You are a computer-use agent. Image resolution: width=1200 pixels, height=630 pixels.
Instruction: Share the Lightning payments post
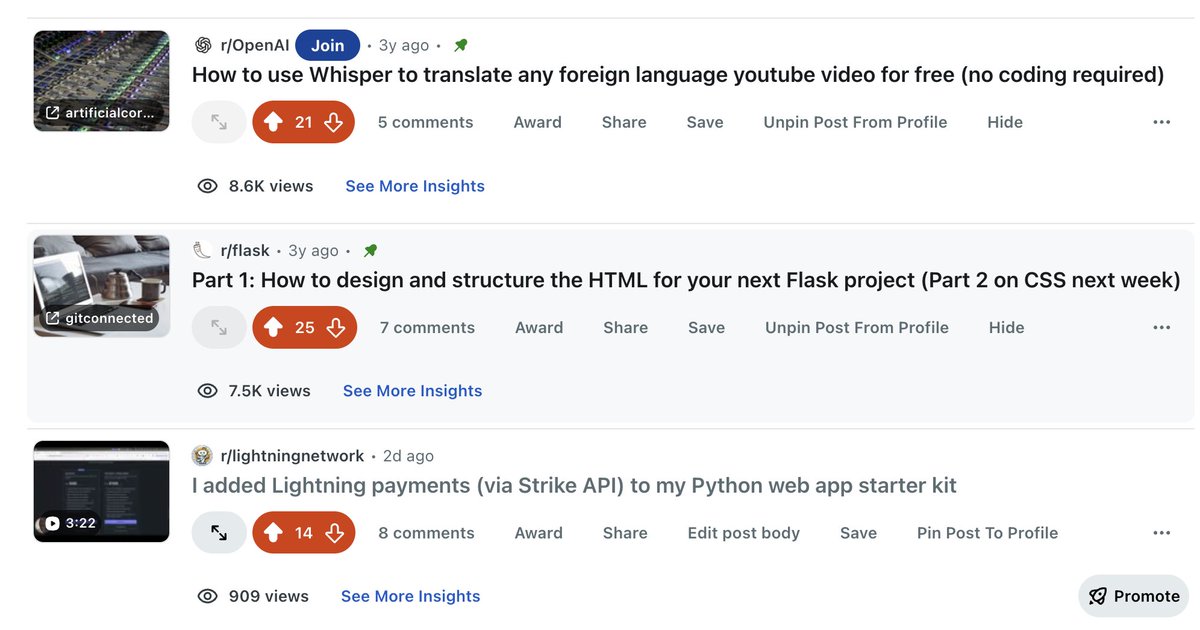pyautogui.click(x=625, y=533)
